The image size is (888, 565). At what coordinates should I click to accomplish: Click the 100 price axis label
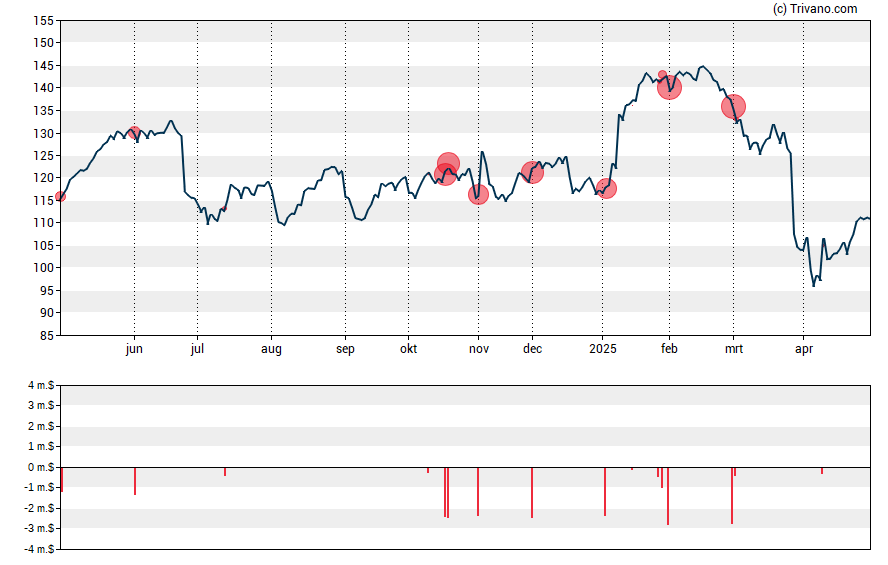tap(44, 268)
